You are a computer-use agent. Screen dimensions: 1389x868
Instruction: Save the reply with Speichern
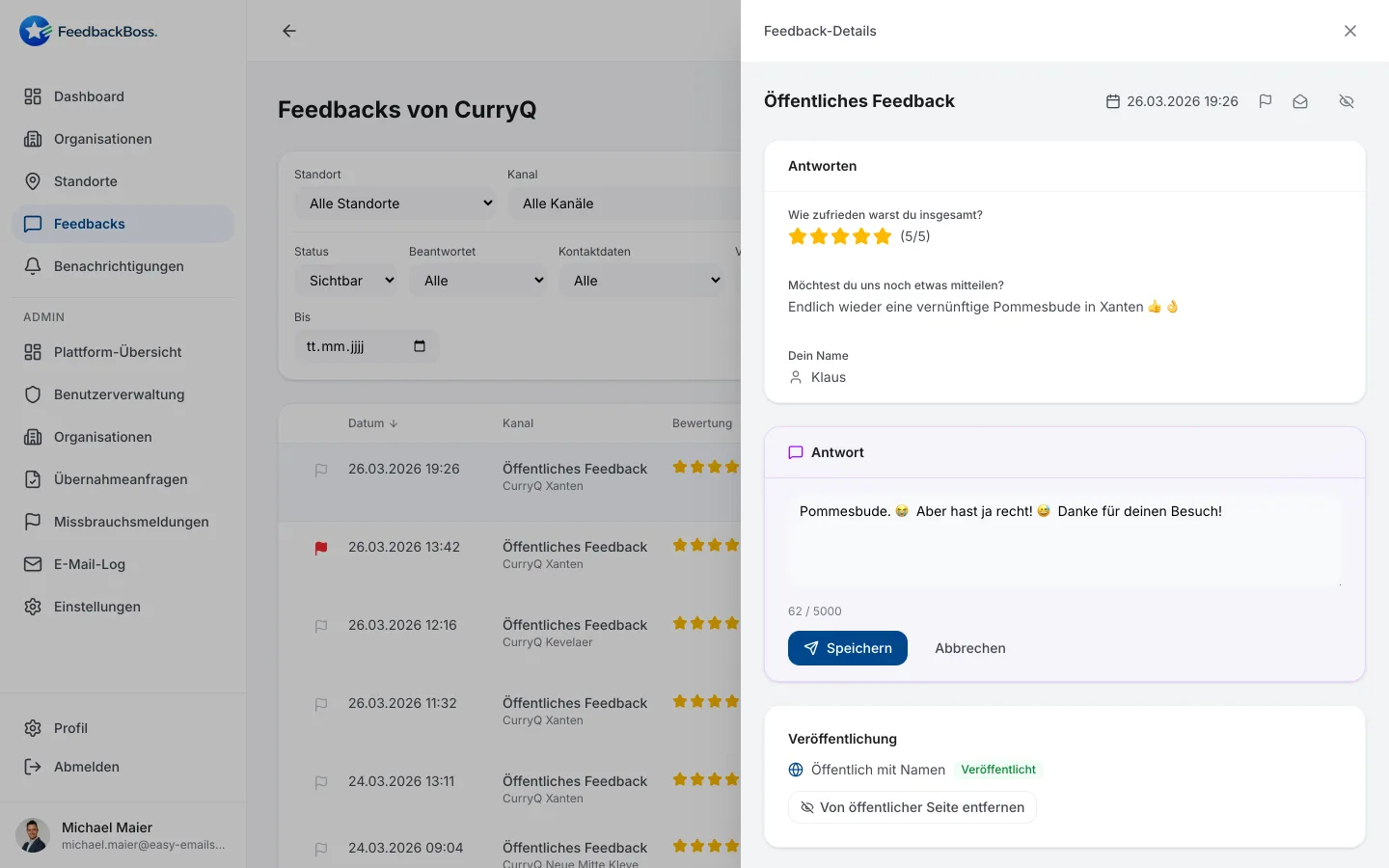[848, 648]
